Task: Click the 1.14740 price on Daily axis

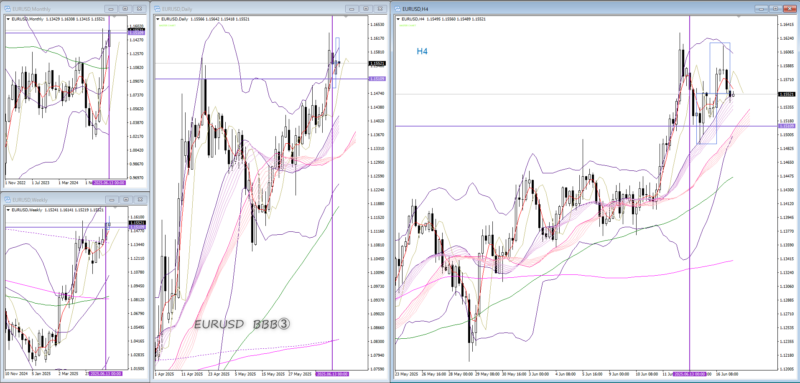Action: click(378, 94)
